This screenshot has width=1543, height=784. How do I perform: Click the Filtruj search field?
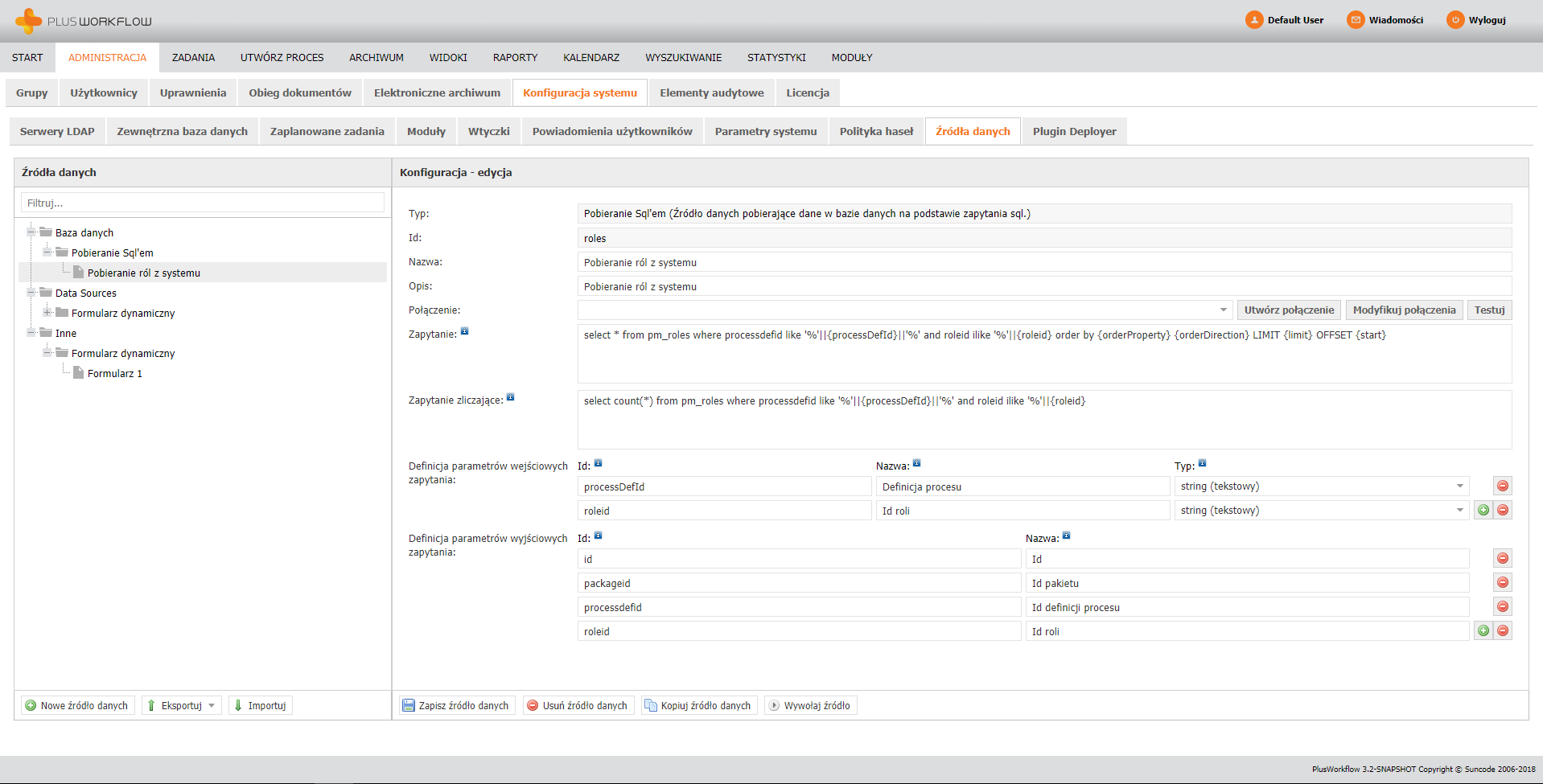point(203,203)
